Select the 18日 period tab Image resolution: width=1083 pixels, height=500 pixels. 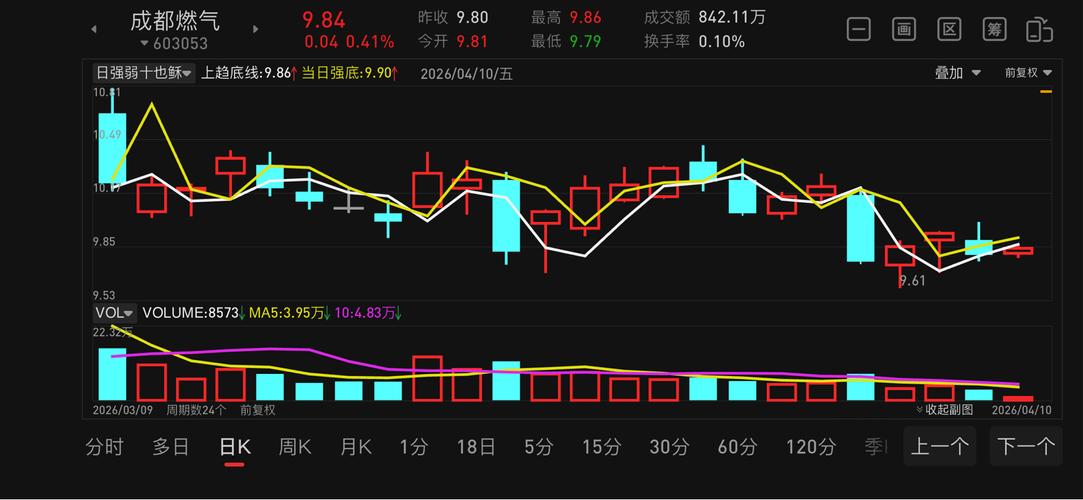[476, 447]
